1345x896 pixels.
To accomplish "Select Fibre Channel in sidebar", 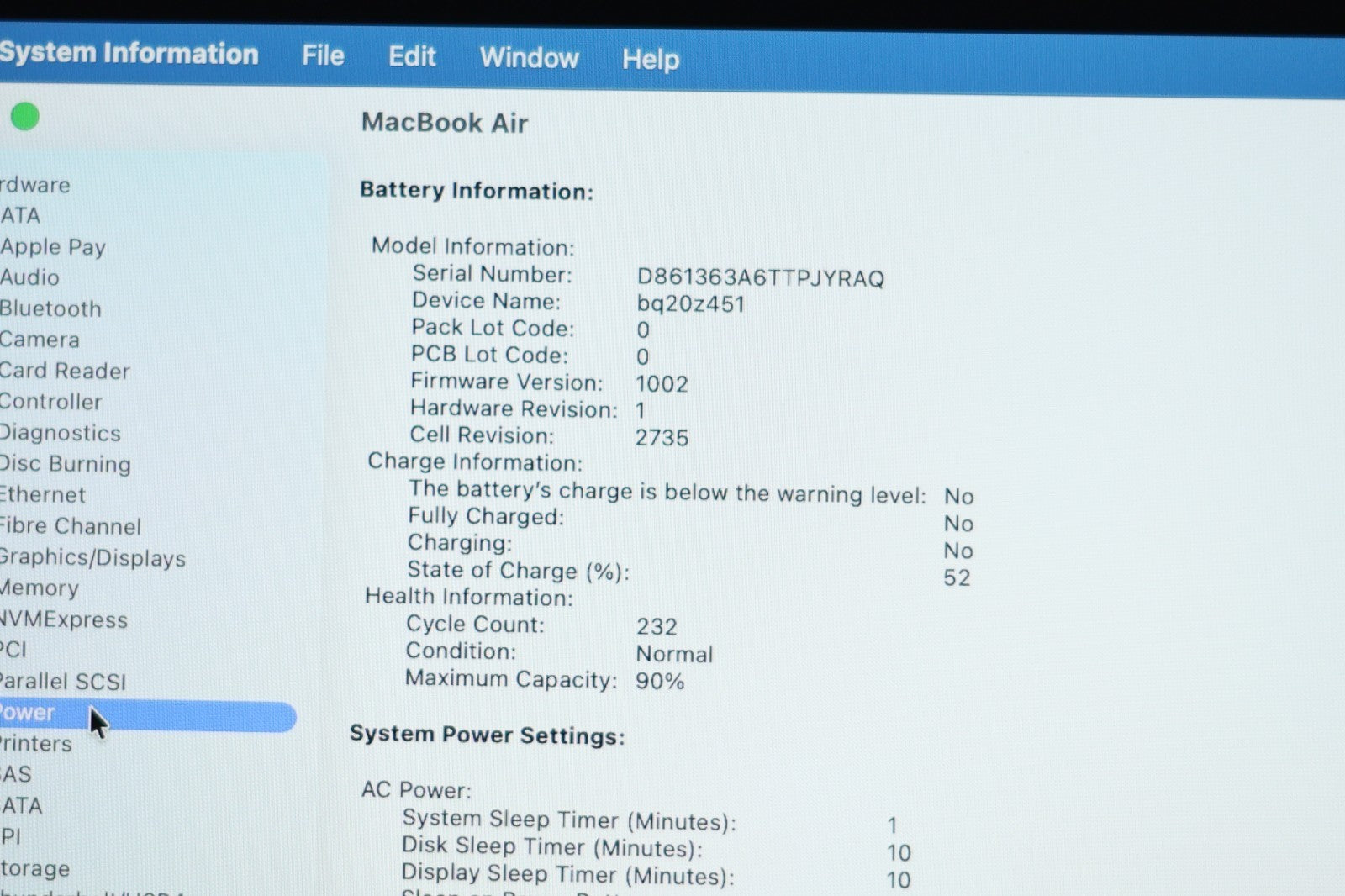I will click(71, 526).
